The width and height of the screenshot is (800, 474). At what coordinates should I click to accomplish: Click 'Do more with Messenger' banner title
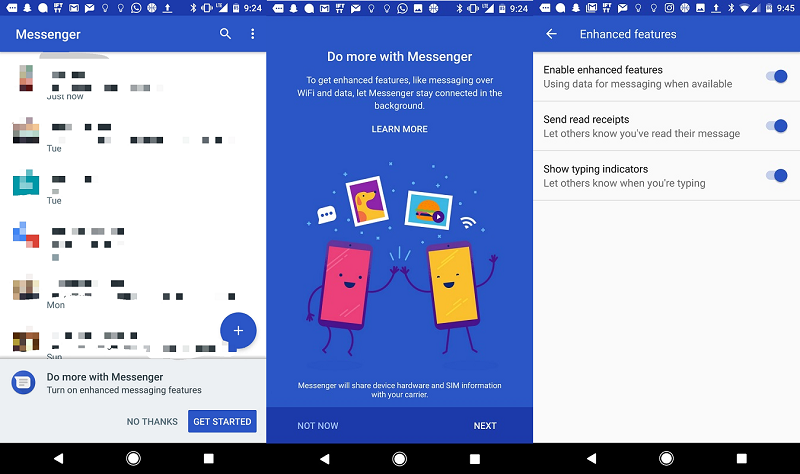click(105, 377)
